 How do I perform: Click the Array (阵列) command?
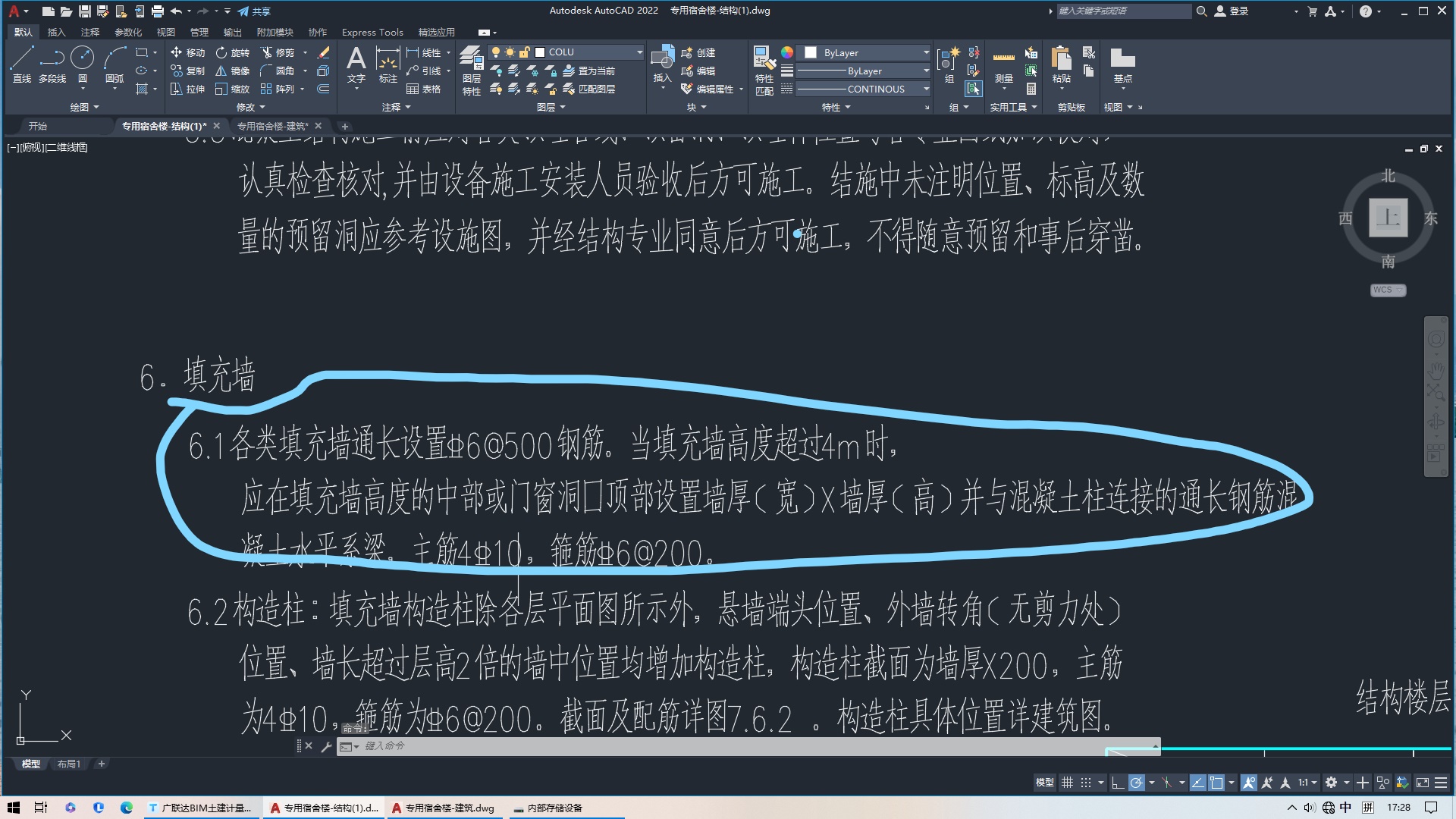click(278, 89)
